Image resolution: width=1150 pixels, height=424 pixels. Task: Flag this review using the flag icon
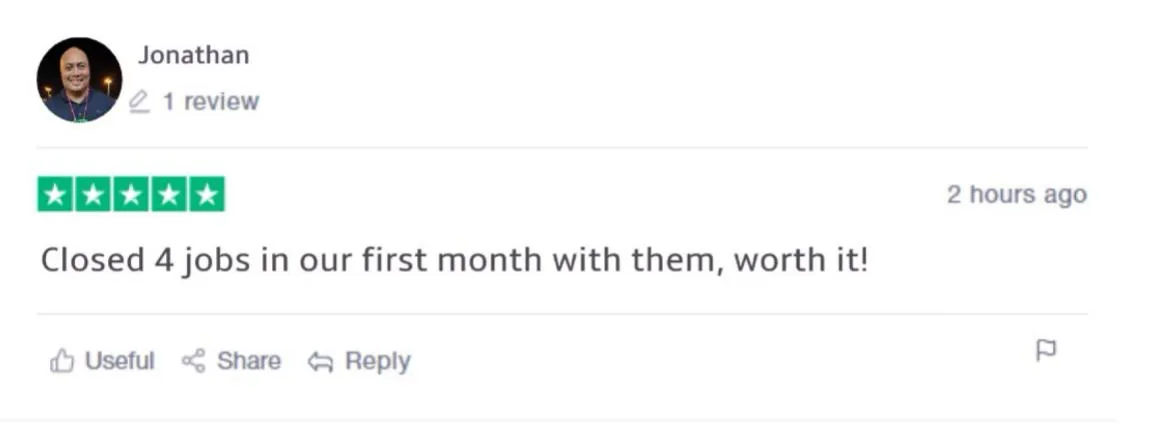point(1046,351)
